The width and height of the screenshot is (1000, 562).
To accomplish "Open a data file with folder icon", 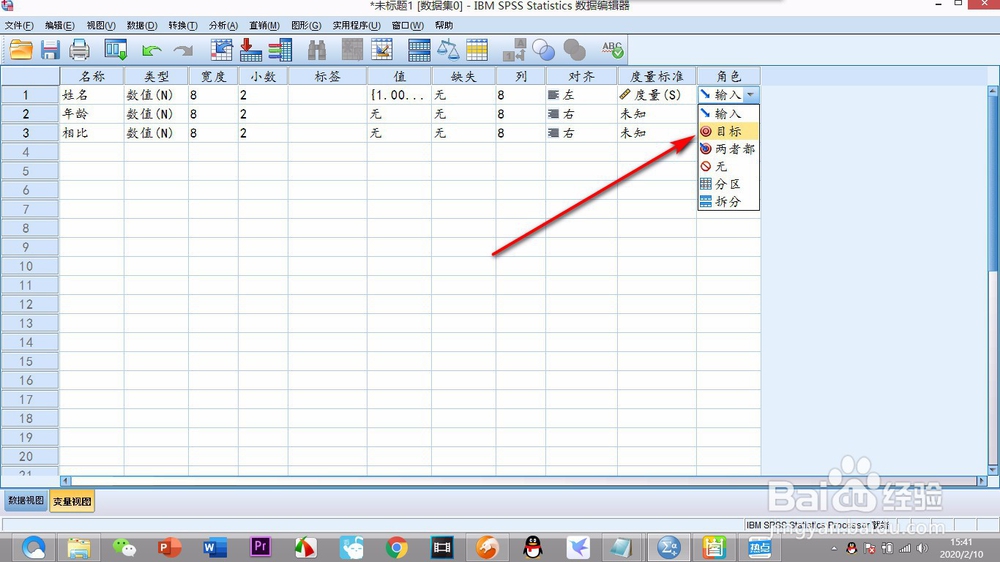I will (21, 50).
